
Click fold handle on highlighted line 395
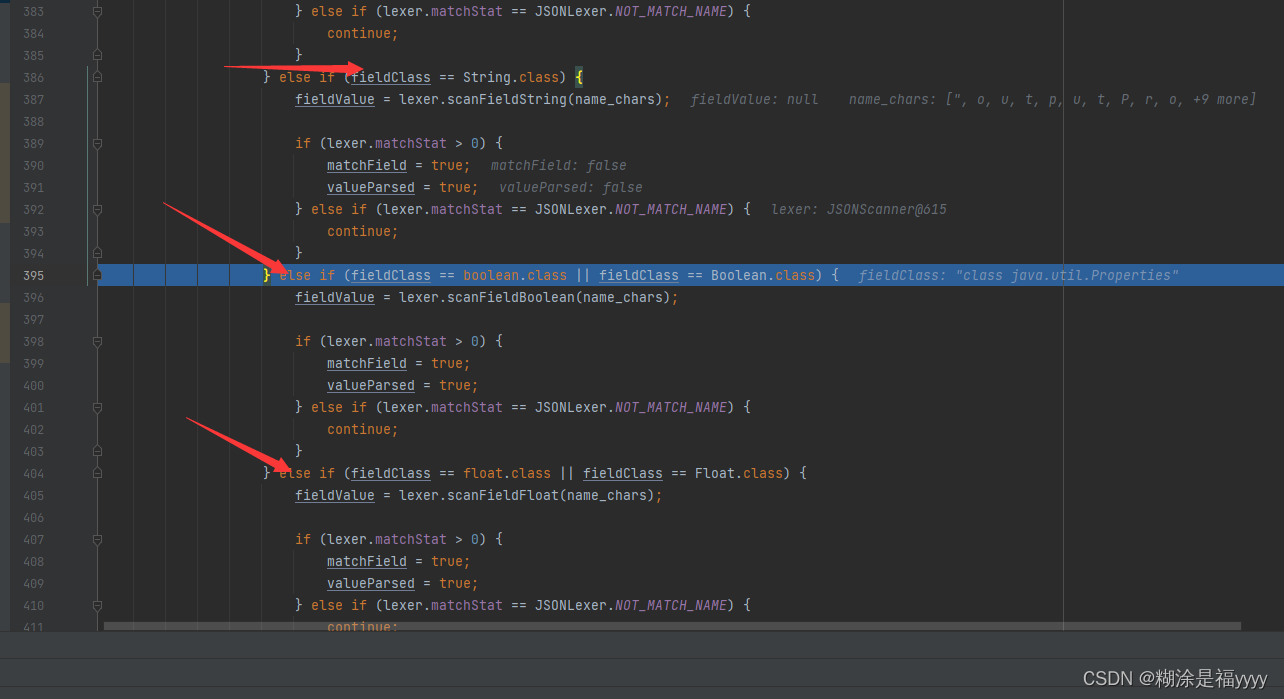point(97,275)
